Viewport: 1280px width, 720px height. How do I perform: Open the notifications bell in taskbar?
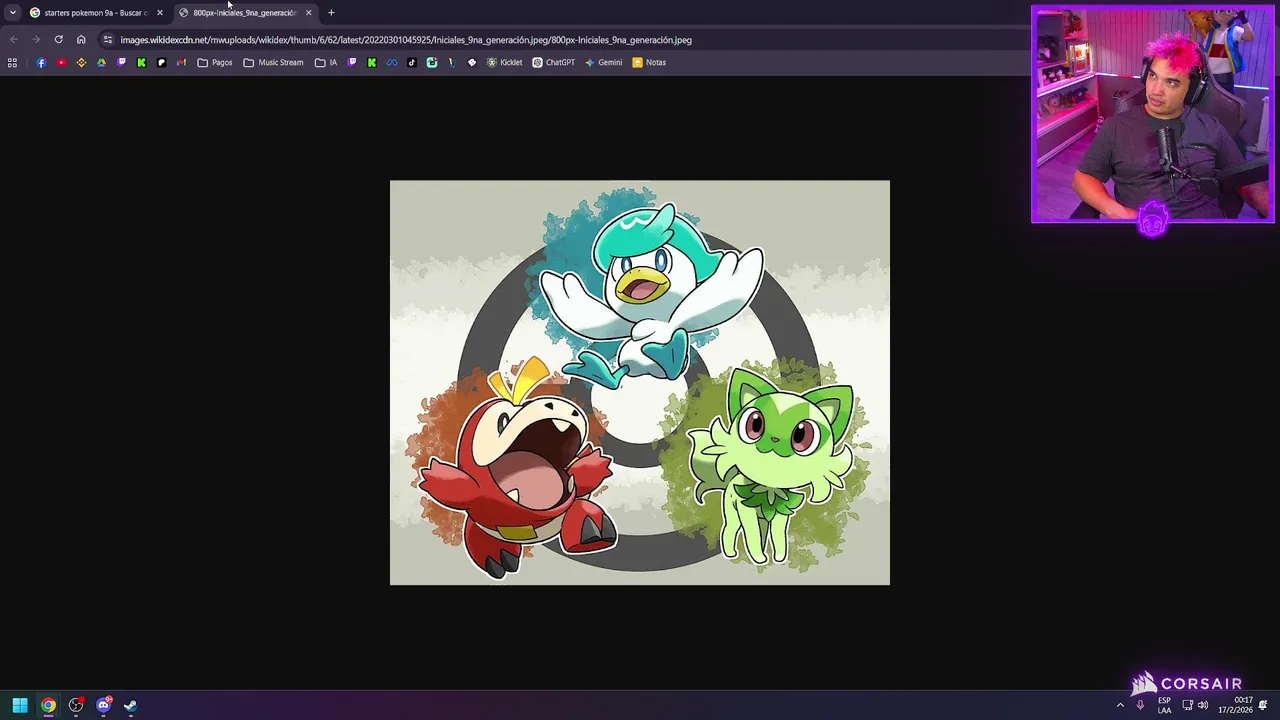point(1263,705)
